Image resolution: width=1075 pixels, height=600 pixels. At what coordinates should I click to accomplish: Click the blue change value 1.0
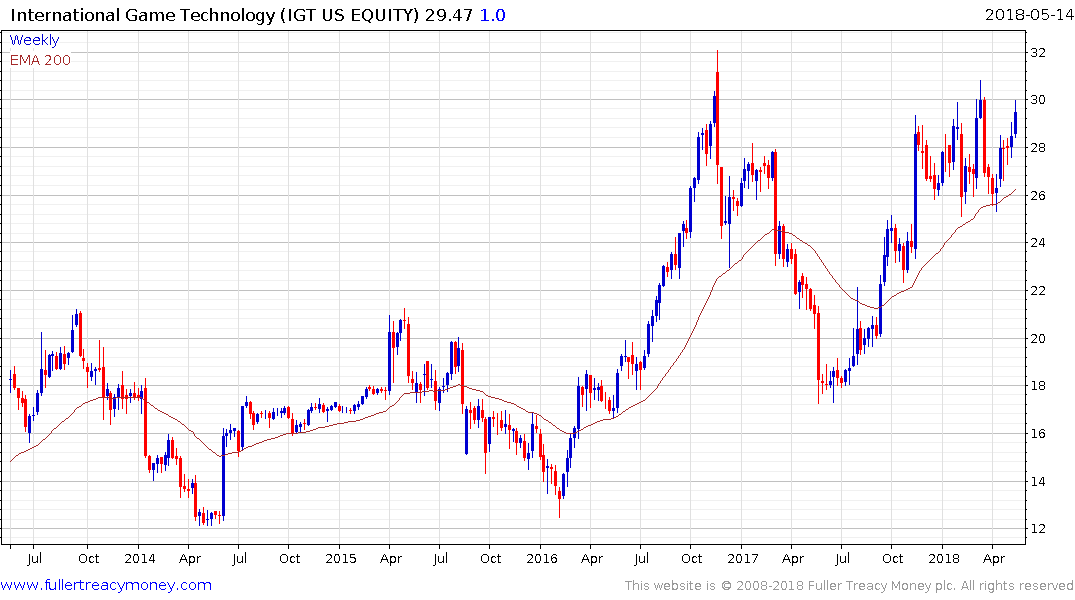pos(492,15)
